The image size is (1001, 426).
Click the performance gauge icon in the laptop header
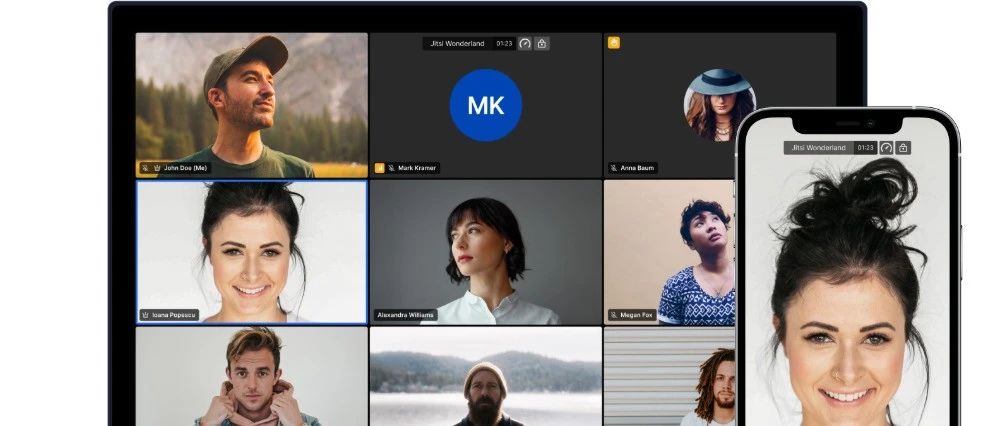[525, 43]
